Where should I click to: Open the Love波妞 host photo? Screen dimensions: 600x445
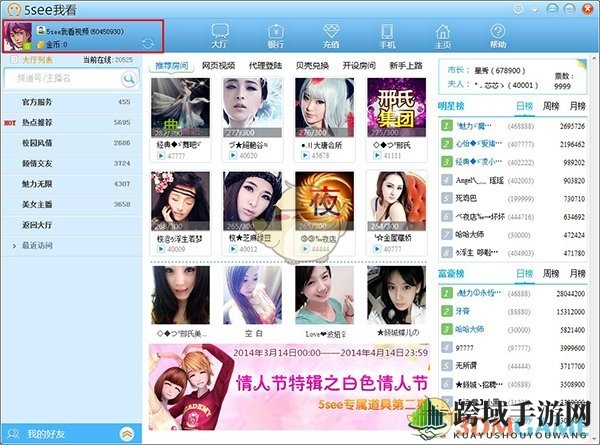click(x=324, y=295)
